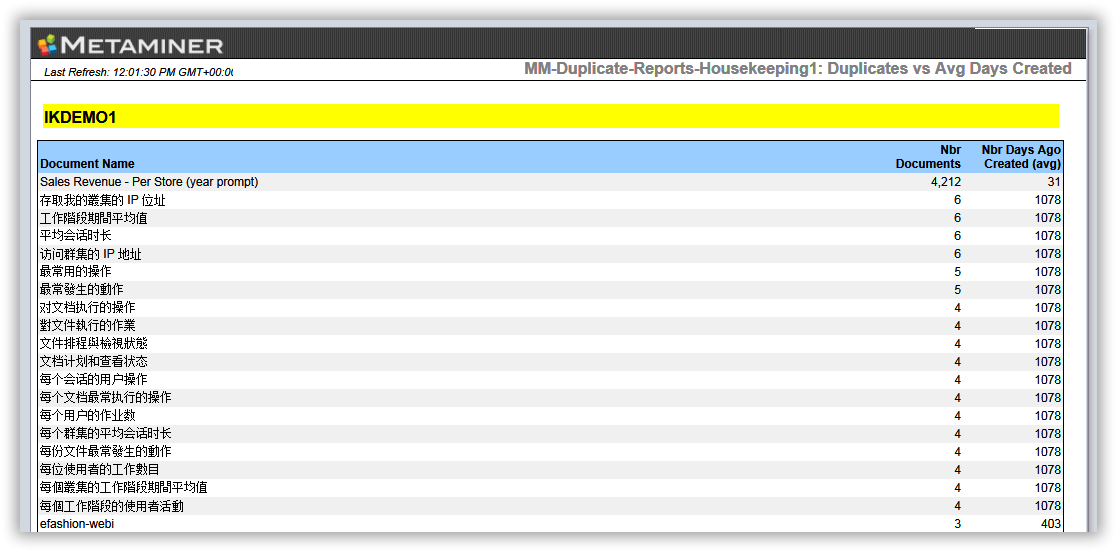1117x552 pixels.
Task: Click the Nbr Days Ago Created (avg) header
Action: pyautogui.click(x=1022, y=157)
